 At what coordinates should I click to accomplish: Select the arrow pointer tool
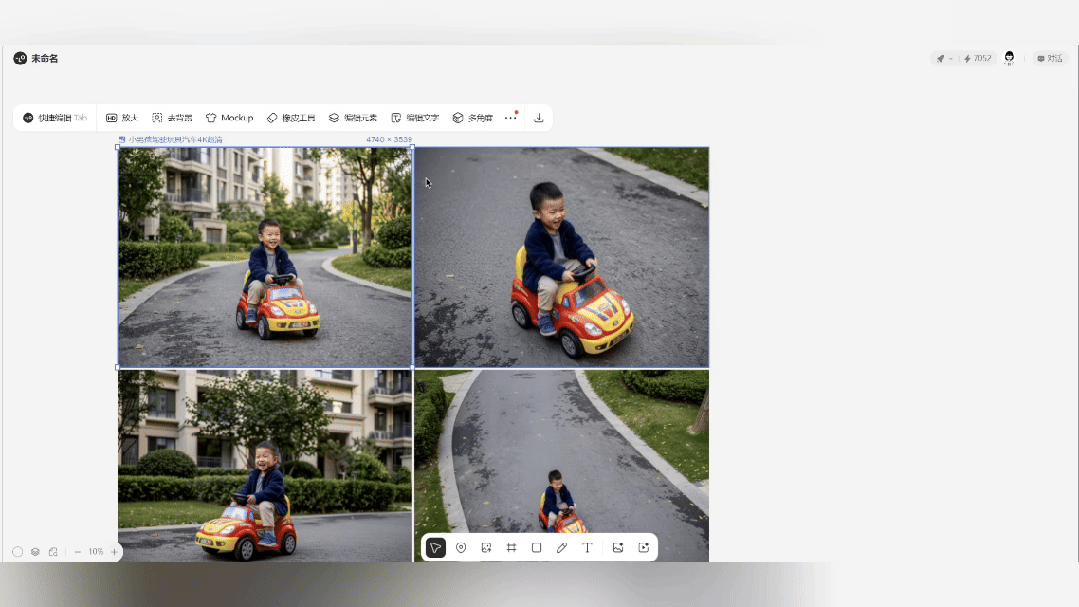[436, 548]
